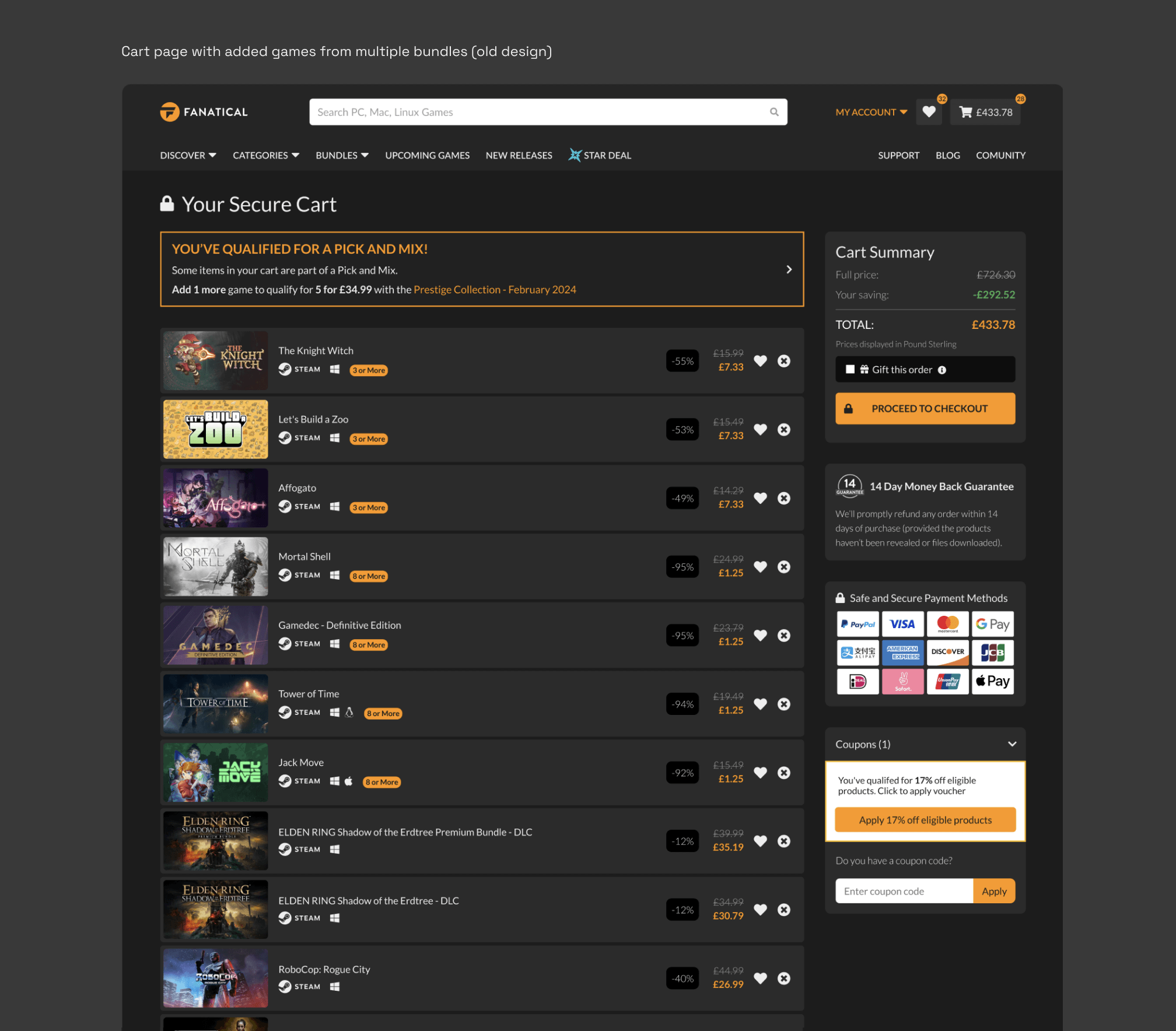Open the Jack Move thumbnail
Screen dimensions: 1176x1031
coord(215,772)
